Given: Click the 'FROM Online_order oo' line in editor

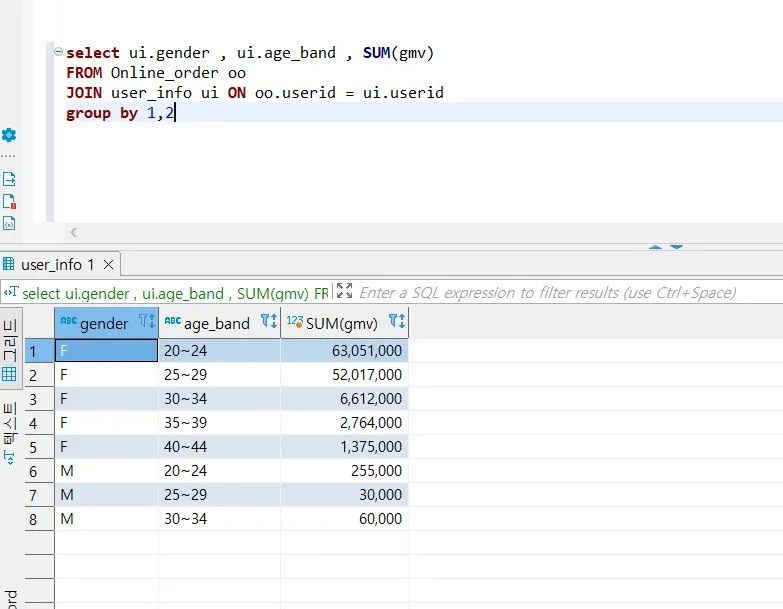Looking at the screenshot, I should (156, 73).
